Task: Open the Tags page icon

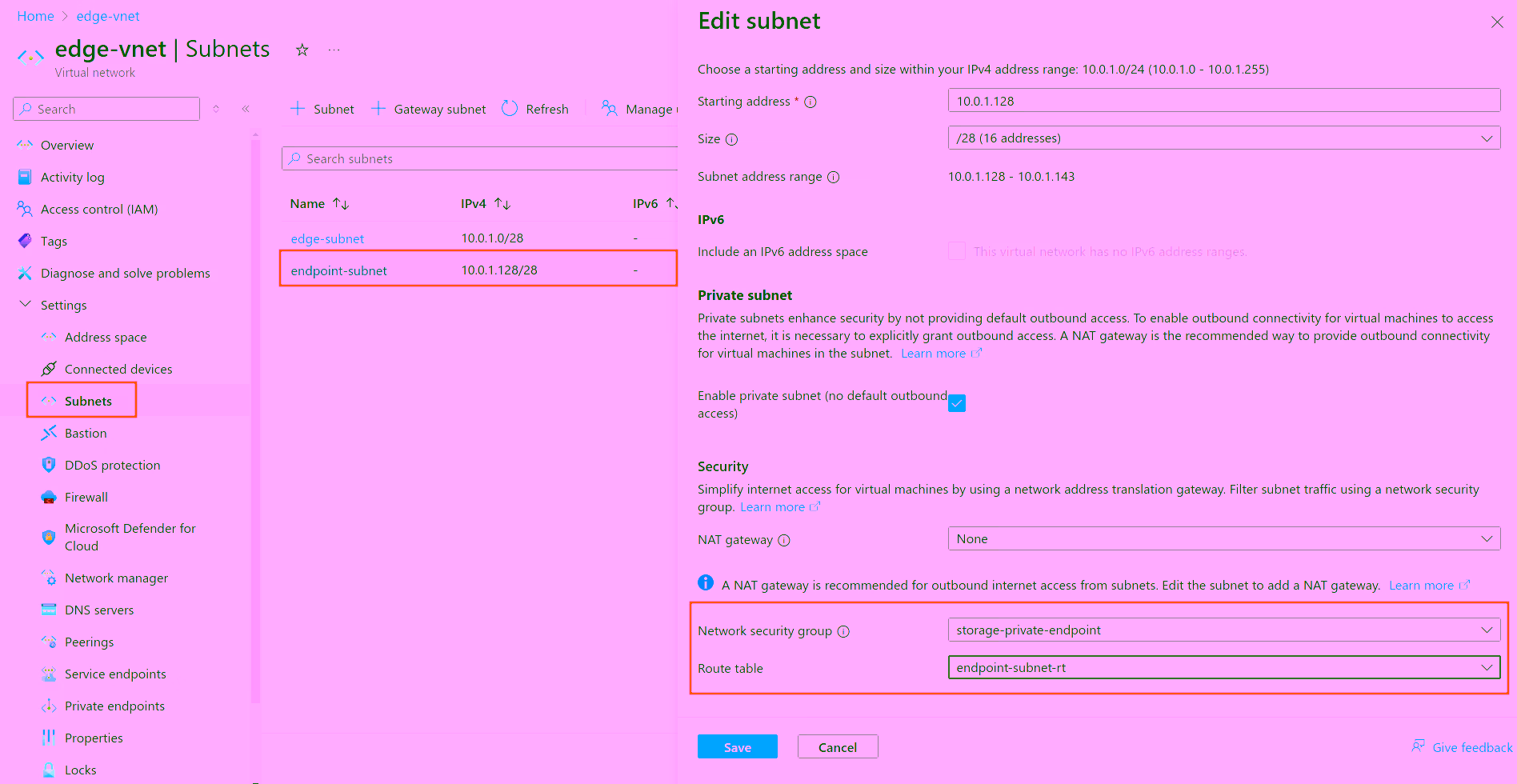Action: (24, 241)
